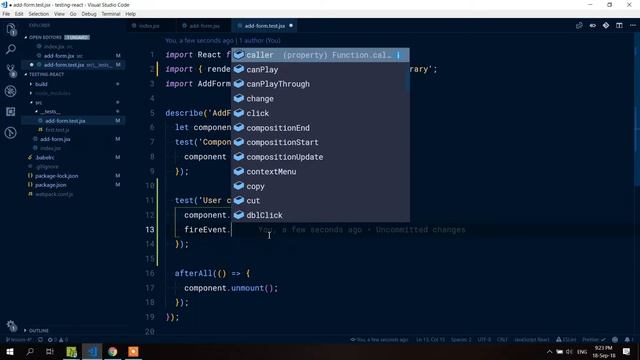Split the editor with the split icon
This screenshot has width=640, height=360.
(619, 25)
